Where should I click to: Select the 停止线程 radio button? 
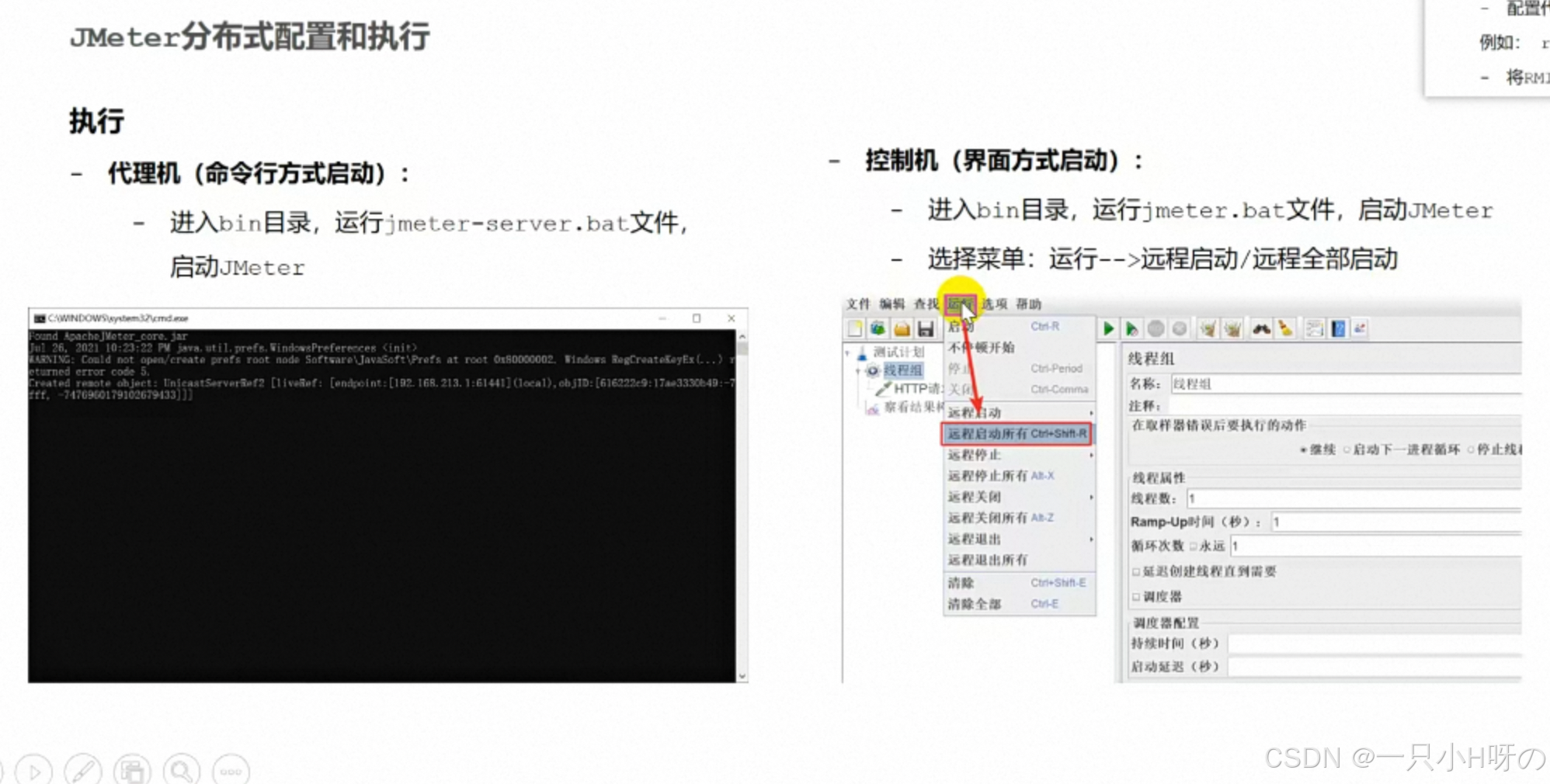(x=1472, y=449)
